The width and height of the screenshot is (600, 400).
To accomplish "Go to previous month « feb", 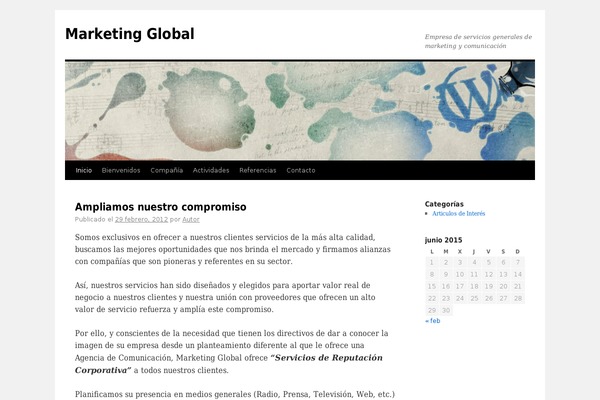I will 433,321.
